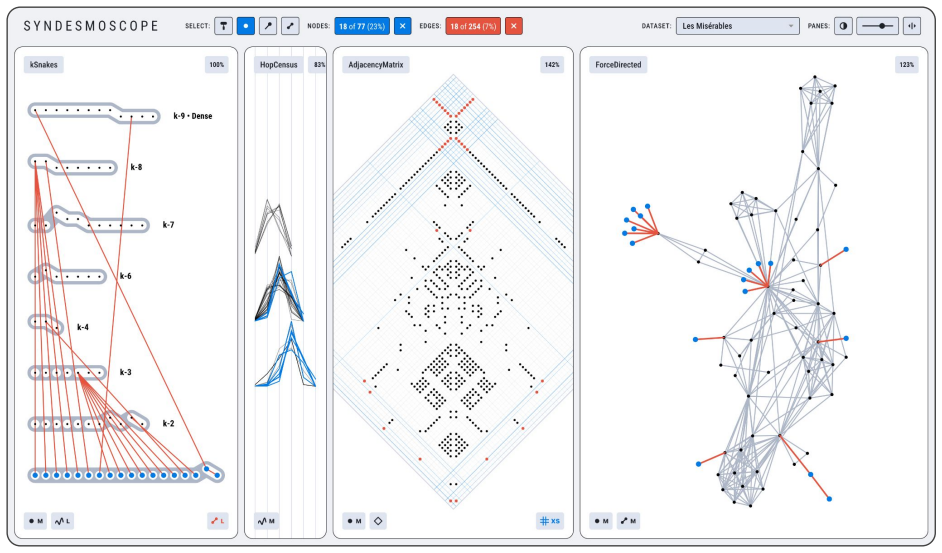
Task: Select the AdjacencyMatrix pane label
Action: (x=376, y=64)
